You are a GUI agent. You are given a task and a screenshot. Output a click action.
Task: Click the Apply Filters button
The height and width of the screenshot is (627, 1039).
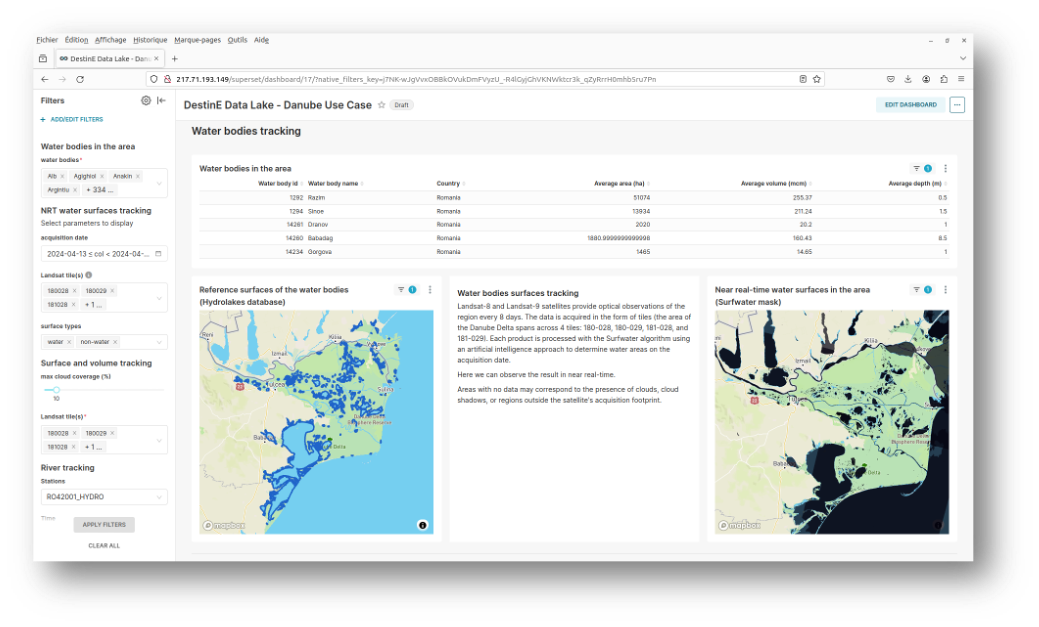pos(104,524)
